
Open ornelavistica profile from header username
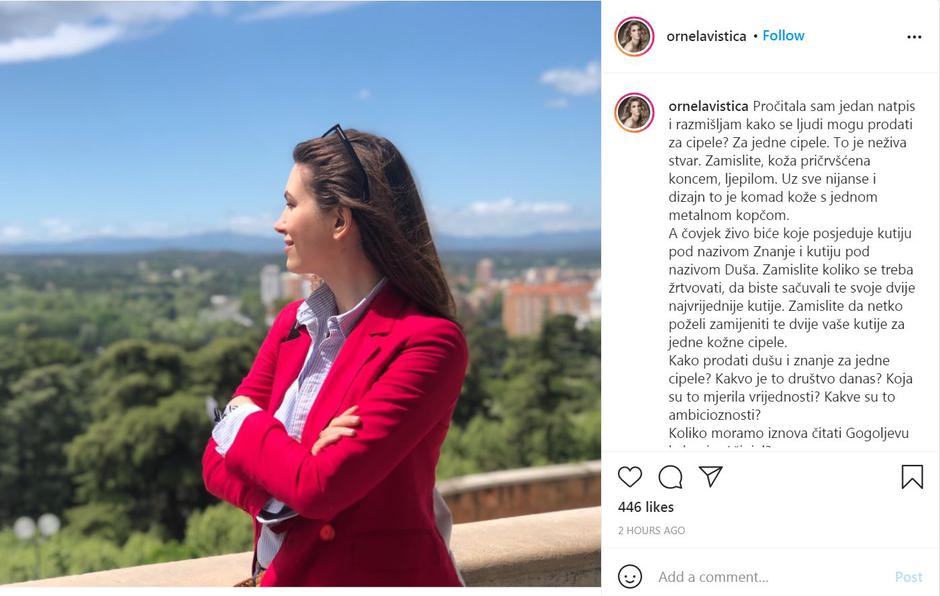(706, 36)
